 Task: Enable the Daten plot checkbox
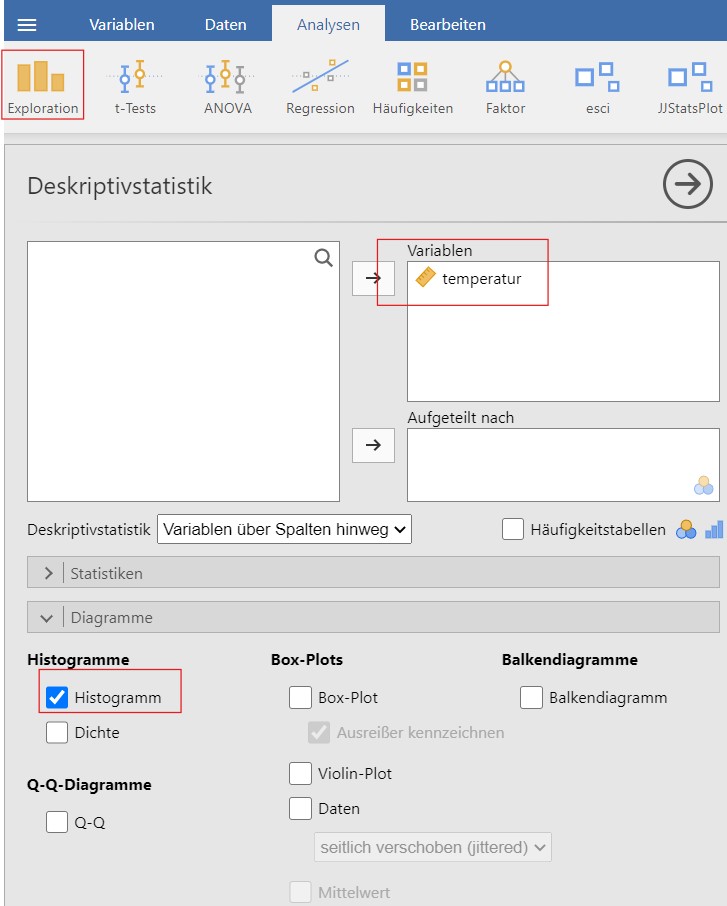(x=300, y=808)
